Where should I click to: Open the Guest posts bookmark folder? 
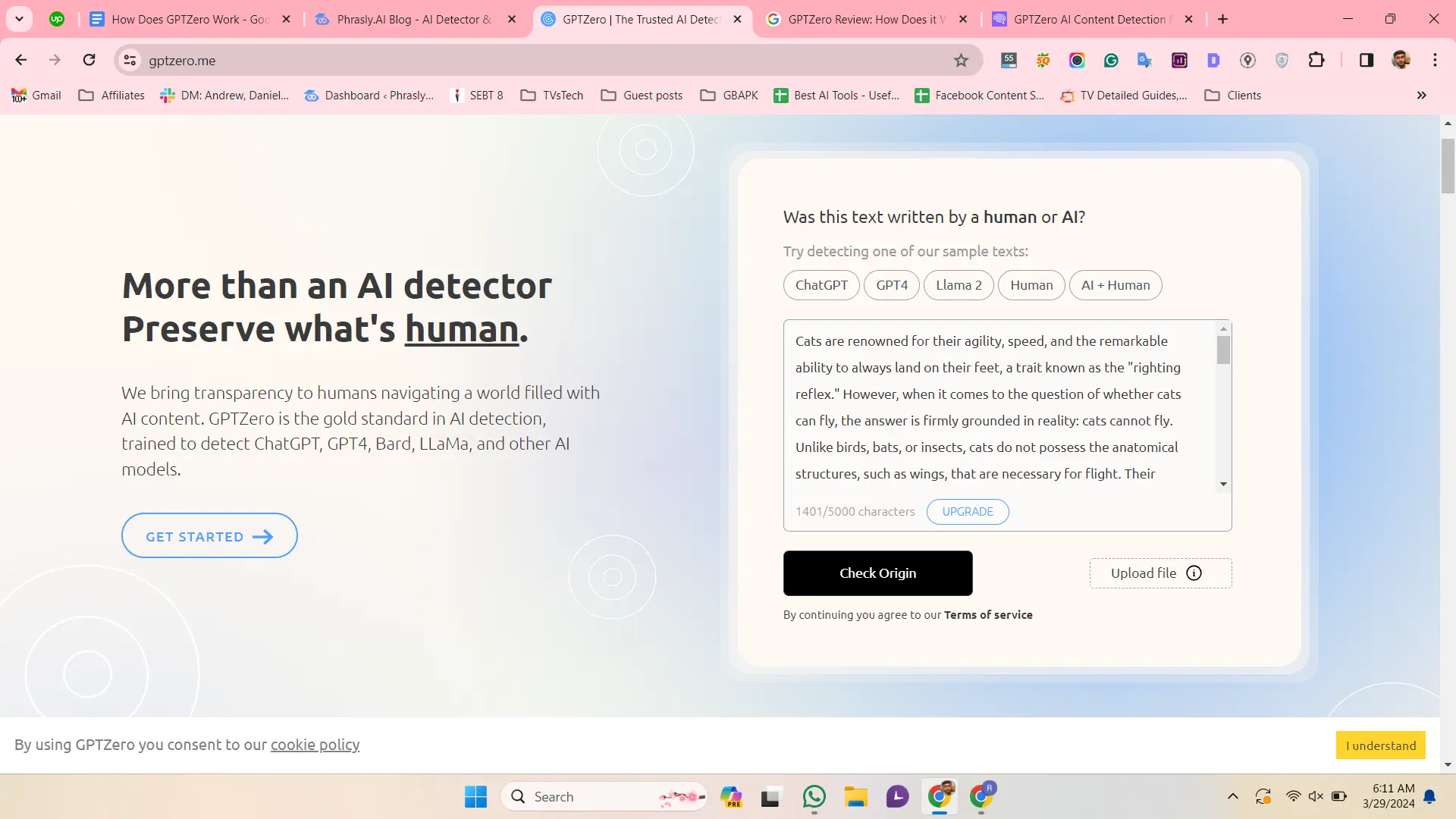pyautogui.click(x=642, y=96)
